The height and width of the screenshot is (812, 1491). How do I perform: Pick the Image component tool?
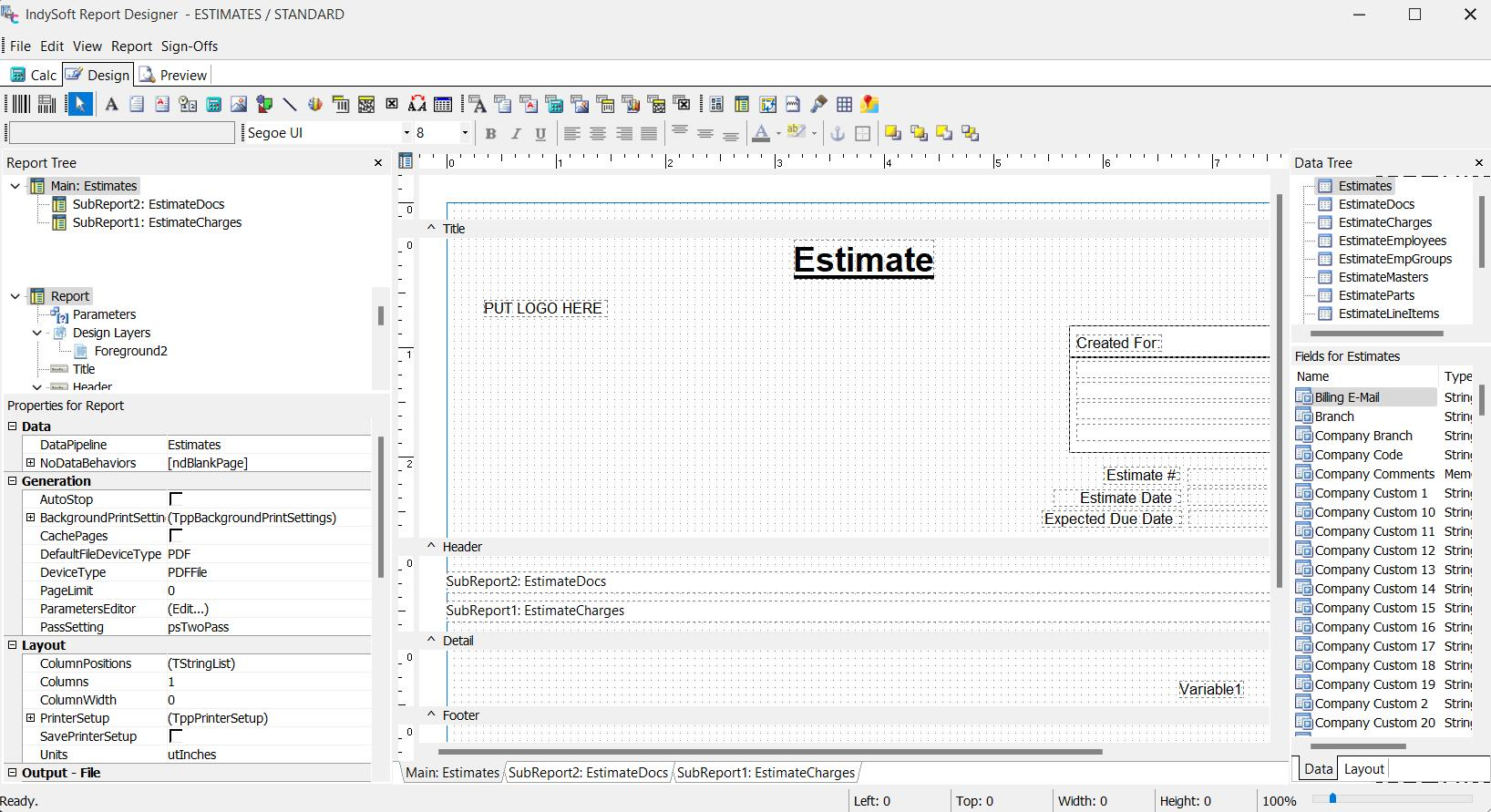click(239, 105)
